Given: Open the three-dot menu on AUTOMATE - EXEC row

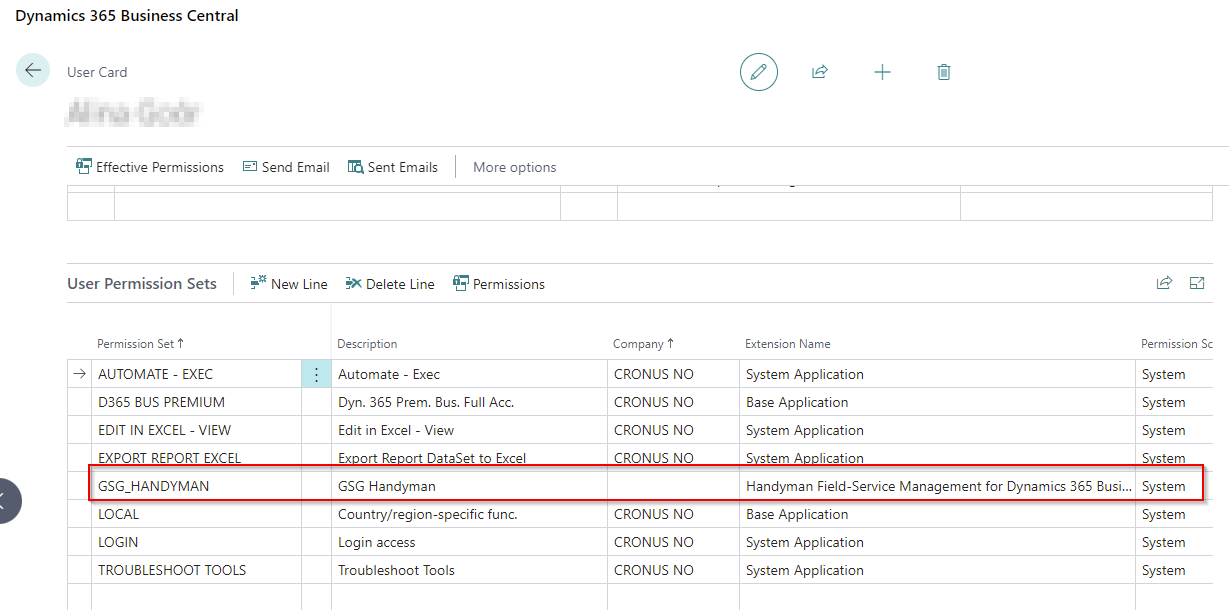Looking at the screenshot, I should click(x=316, y=373).
